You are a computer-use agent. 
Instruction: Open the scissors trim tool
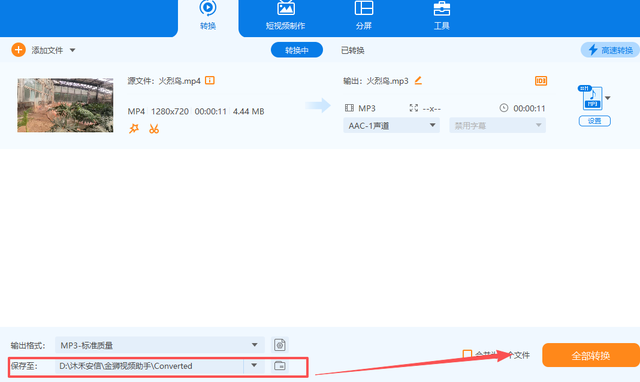point(154,129)
